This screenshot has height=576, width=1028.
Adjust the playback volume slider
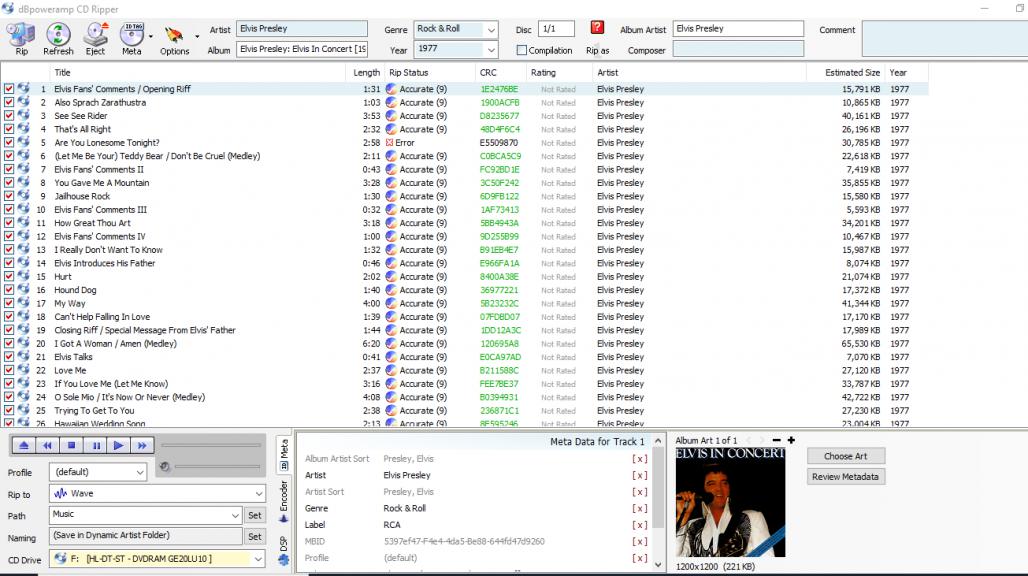(x=215, y=466)
